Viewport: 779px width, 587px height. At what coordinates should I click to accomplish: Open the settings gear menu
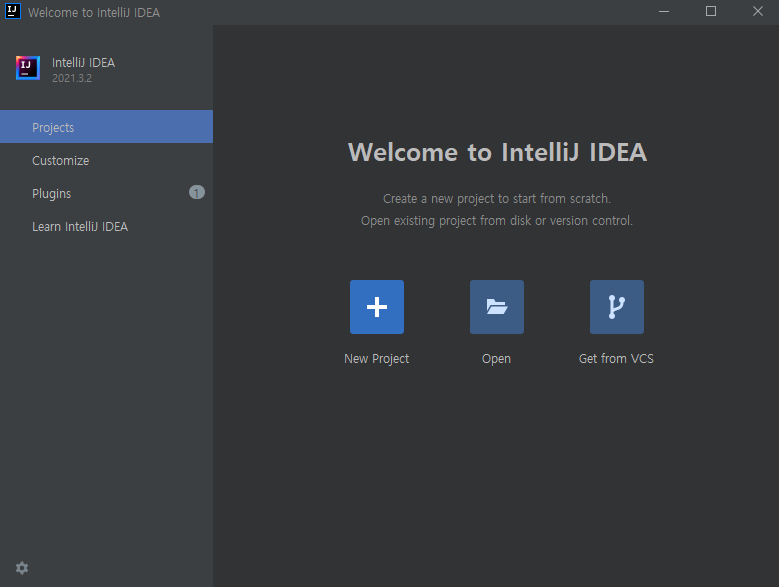tap(22, 568)
